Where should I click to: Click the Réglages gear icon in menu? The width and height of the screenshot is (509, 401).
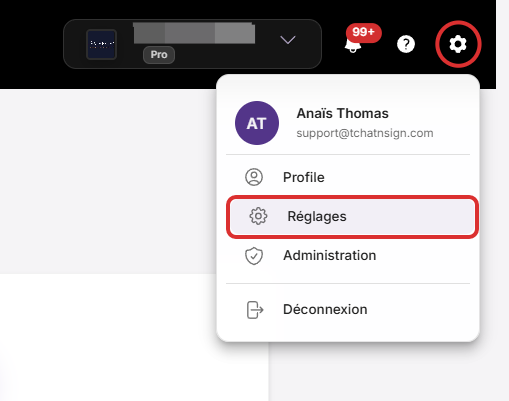[258, 216]
